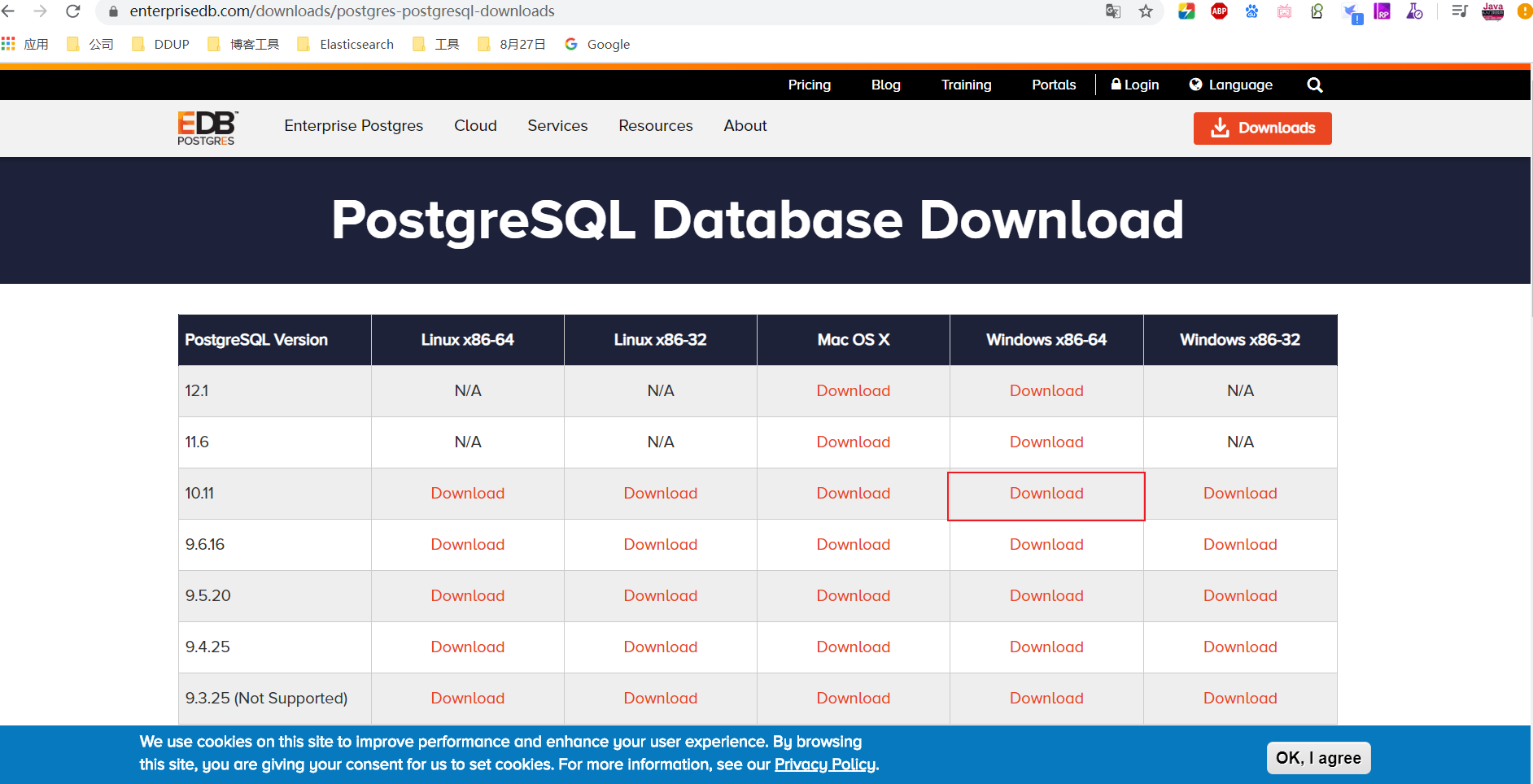Open the Pricing page

810,85
